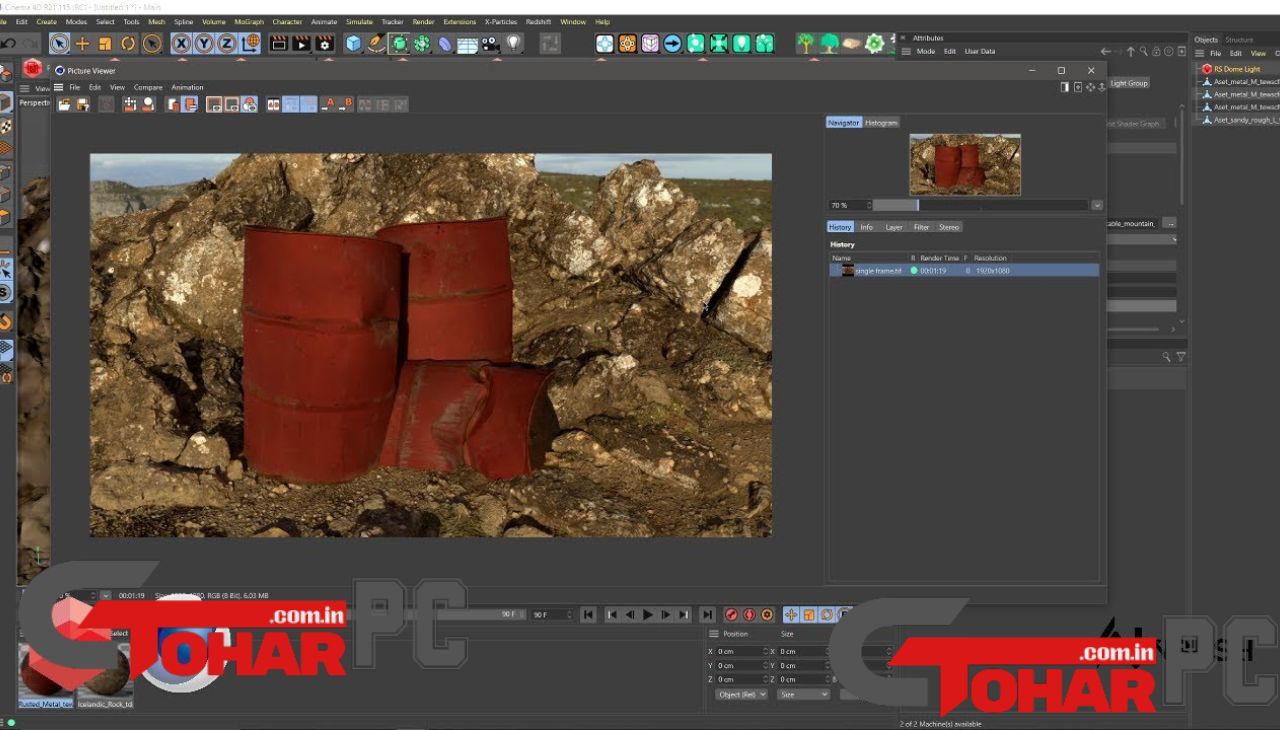The width and height of the screenshot is (1280, 730).
Task: Open Objects manager View menu
Action: click(x=1258, y=53)
